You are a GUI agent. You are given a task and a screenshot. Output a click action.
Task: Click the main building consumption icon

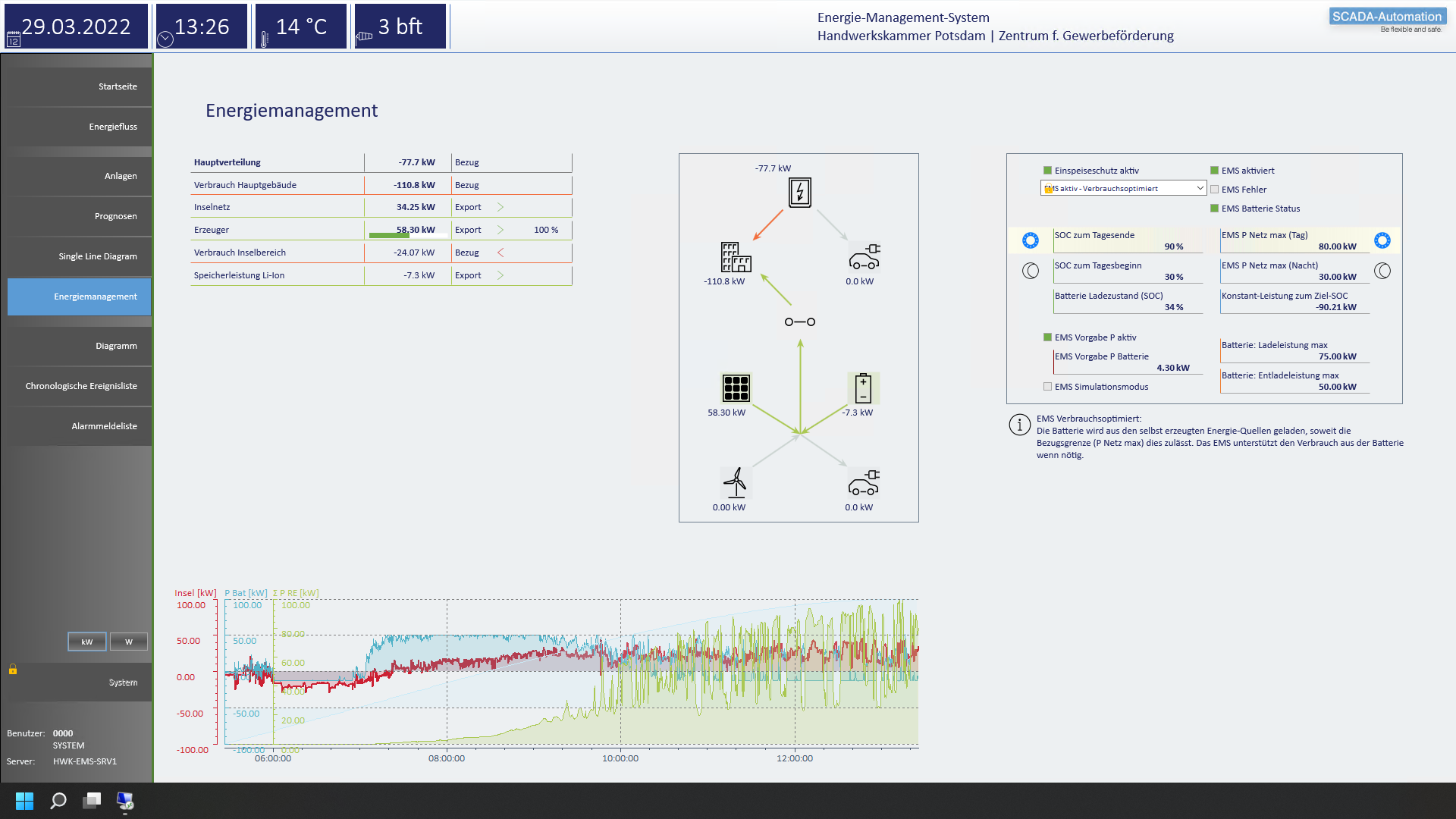click(x=735, y=257)
